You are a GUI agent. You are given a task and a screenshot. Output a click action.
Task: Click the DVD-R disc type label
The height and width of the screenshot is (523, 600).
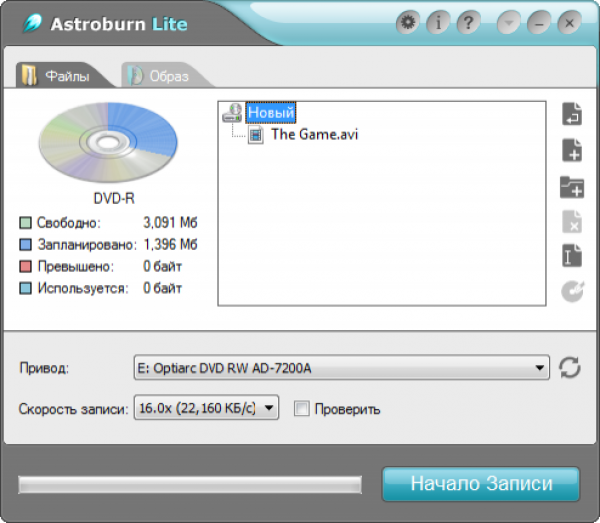(114, 198)
